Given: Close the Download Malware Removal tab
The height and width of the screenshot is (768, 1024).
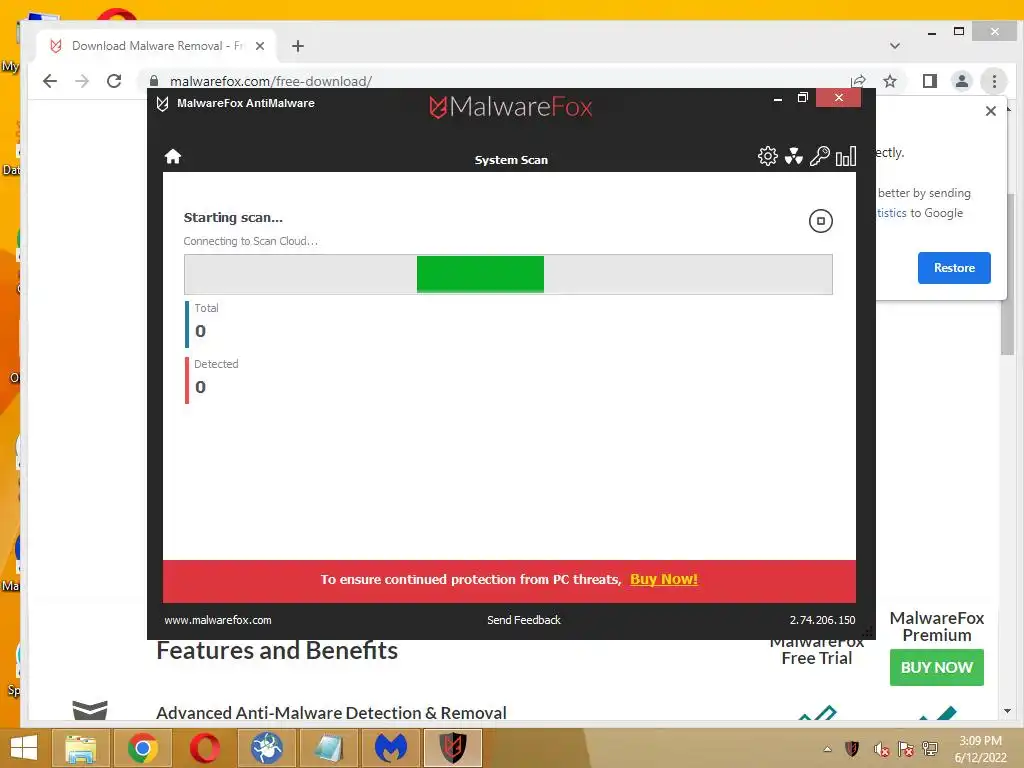Looking at the screenshot, I should click(260, 46).
